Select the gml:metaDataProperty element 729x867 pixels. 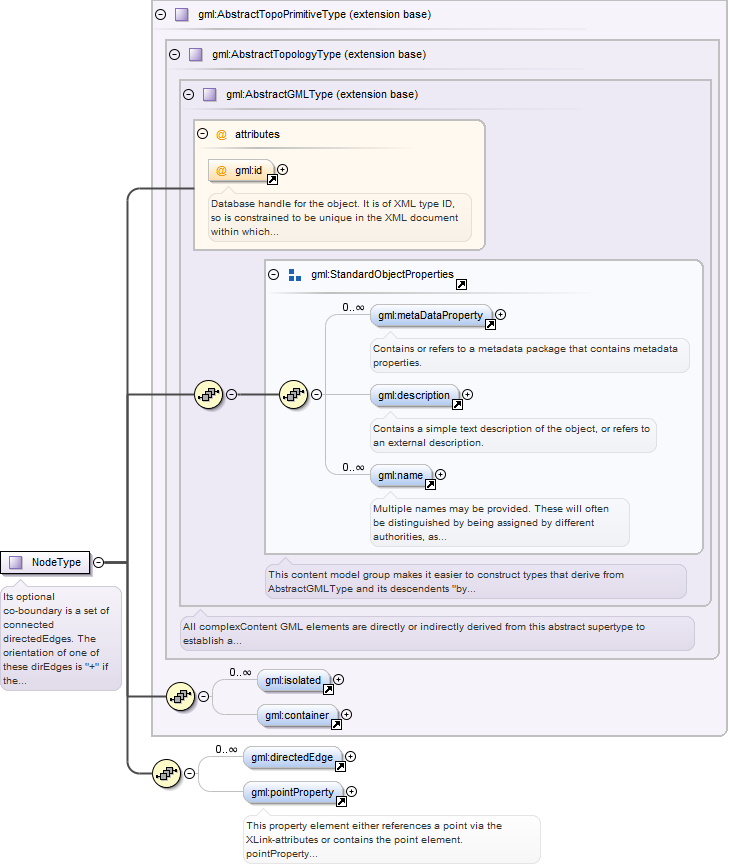(x=431, y=315)
